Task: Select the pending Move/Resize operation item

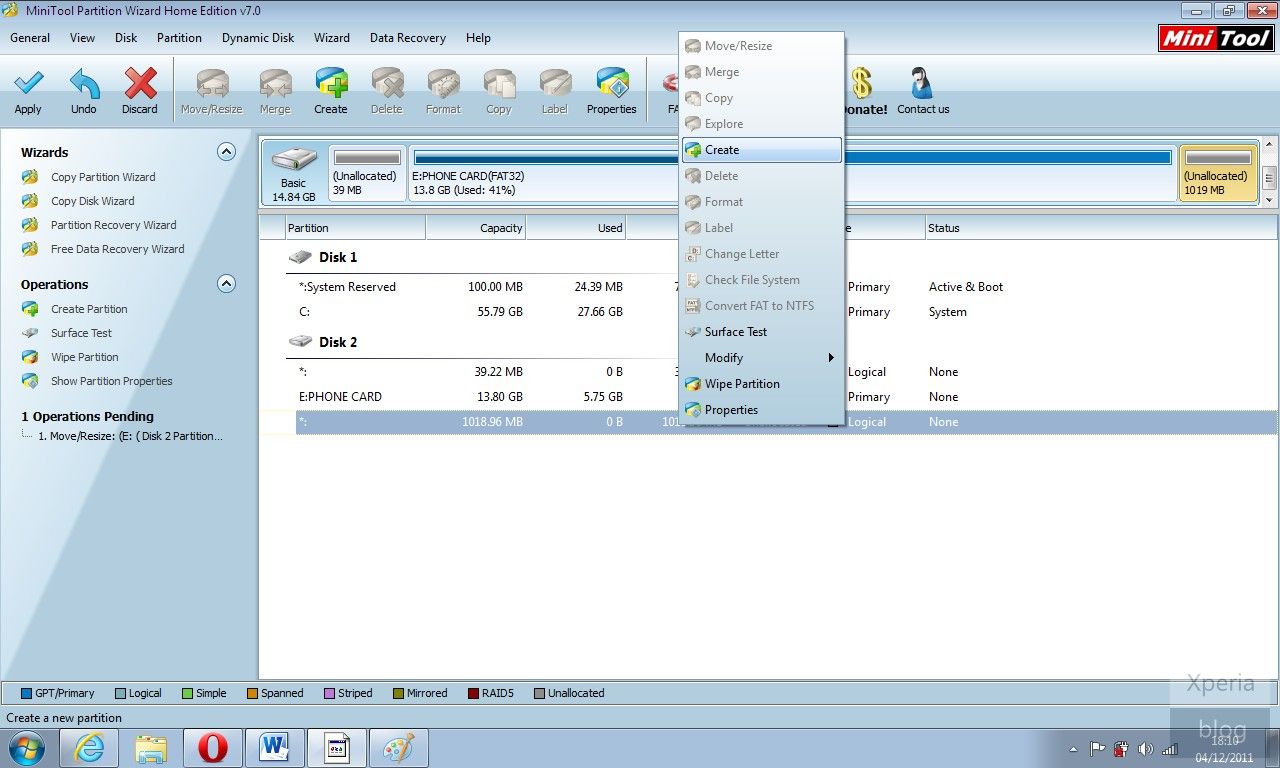Action: pos(130,436)
